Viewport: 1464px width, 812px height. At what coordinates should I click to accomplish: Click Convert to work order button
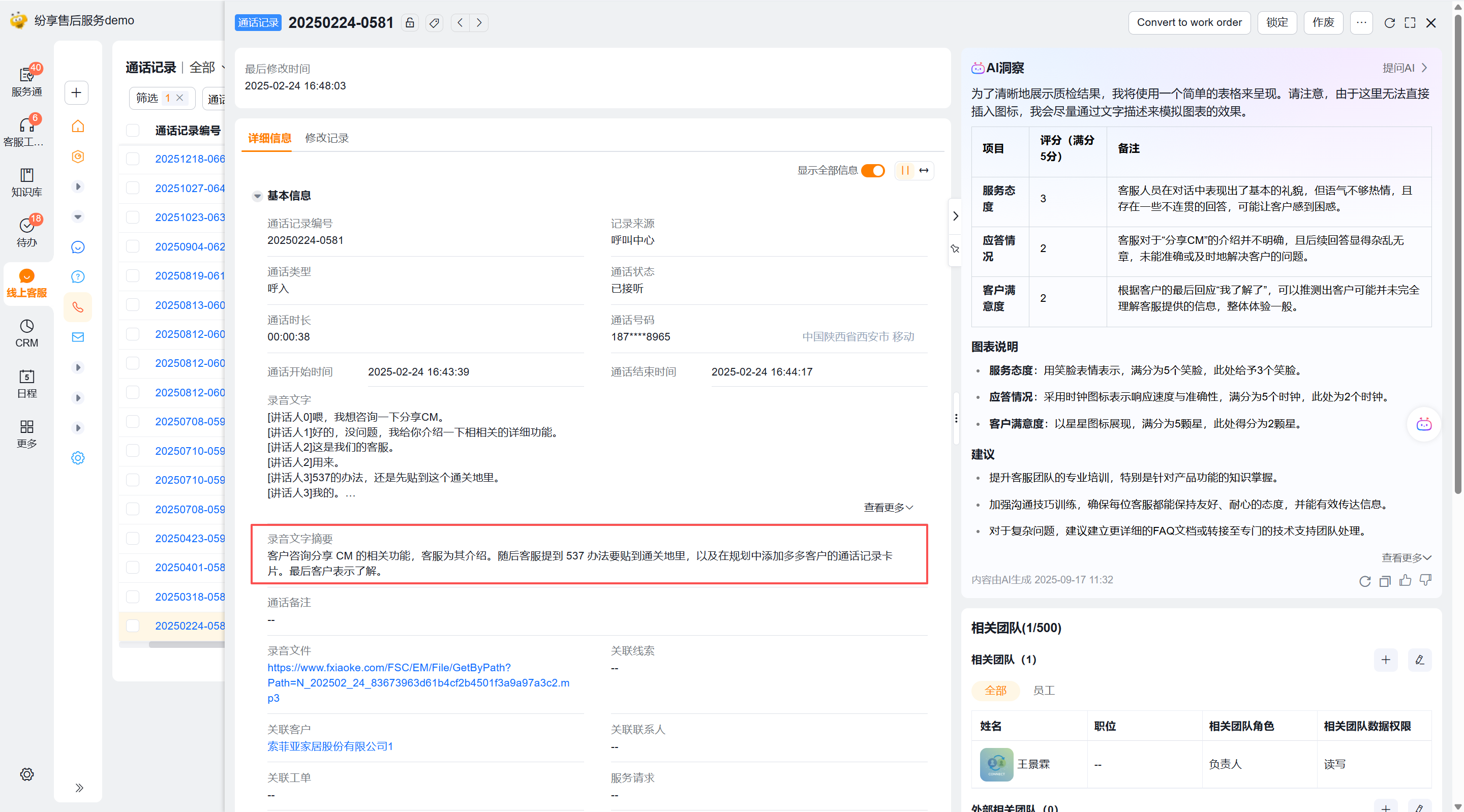pos(1189,23)
